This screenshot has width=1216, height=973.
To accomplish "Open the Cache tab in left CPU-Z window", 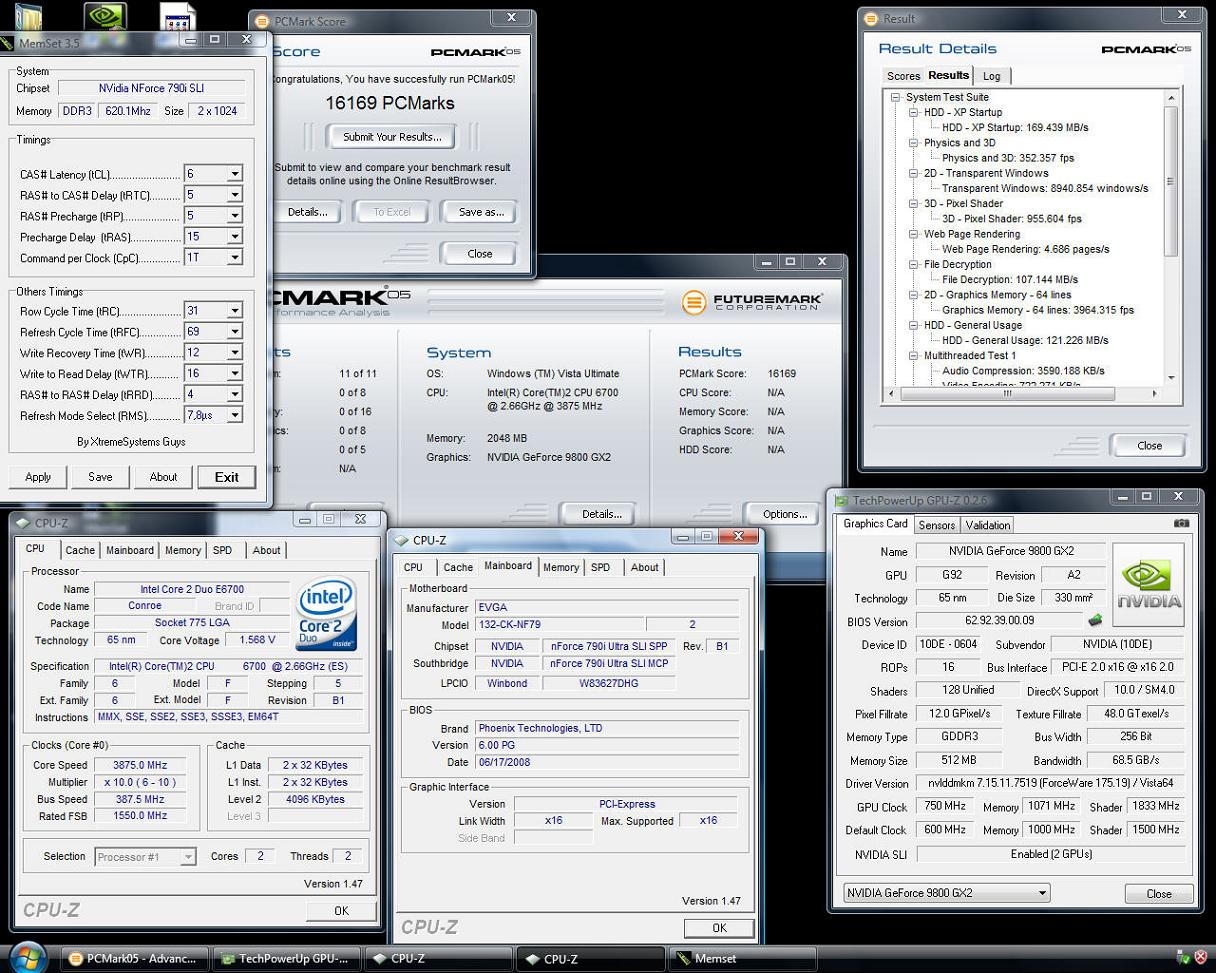I will [x=80, y=550].
